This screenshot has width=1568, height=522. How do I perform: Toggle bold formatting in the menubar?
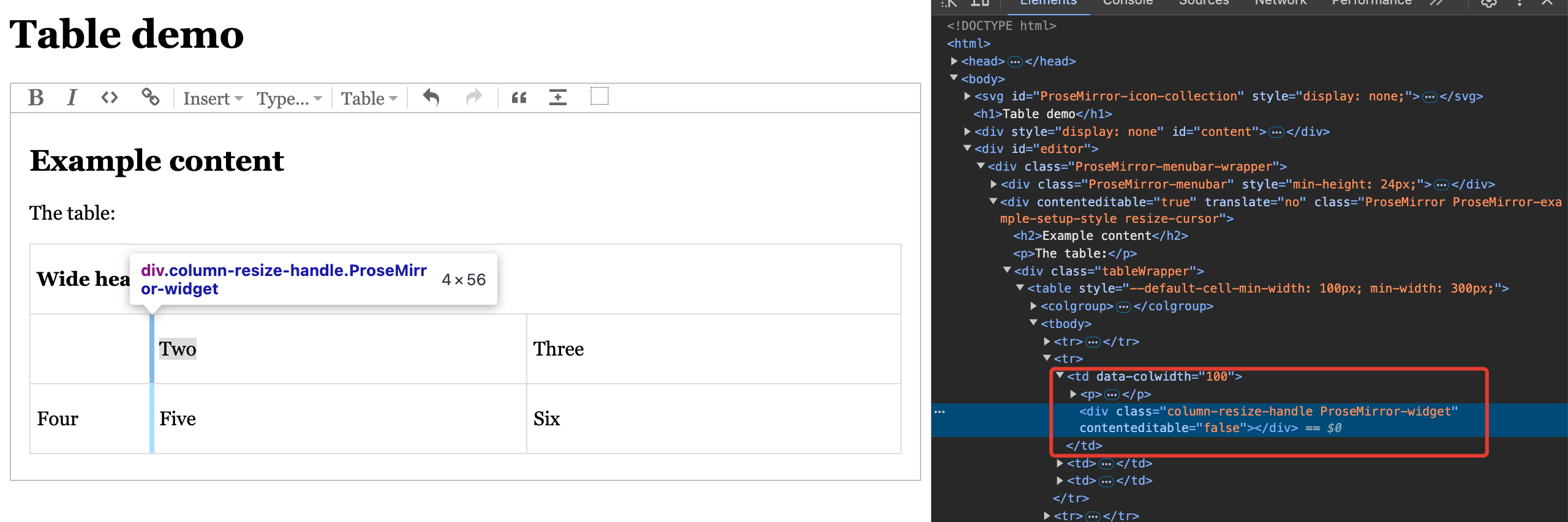36,98
